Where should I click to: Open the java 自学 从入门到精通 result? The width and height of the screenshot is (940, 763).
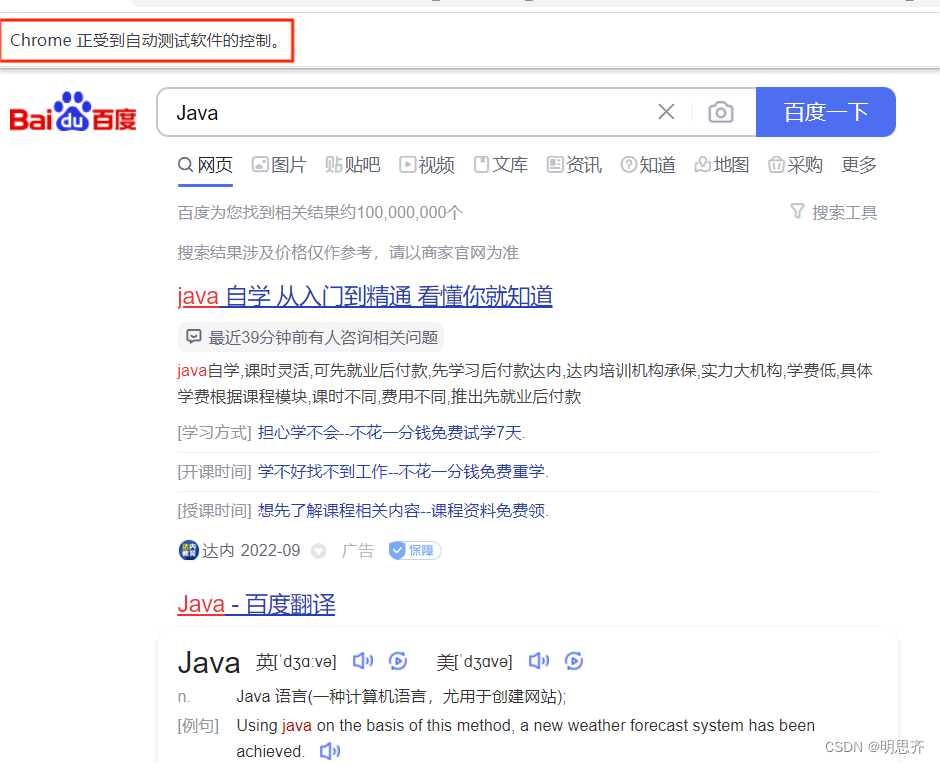(365, 297)
